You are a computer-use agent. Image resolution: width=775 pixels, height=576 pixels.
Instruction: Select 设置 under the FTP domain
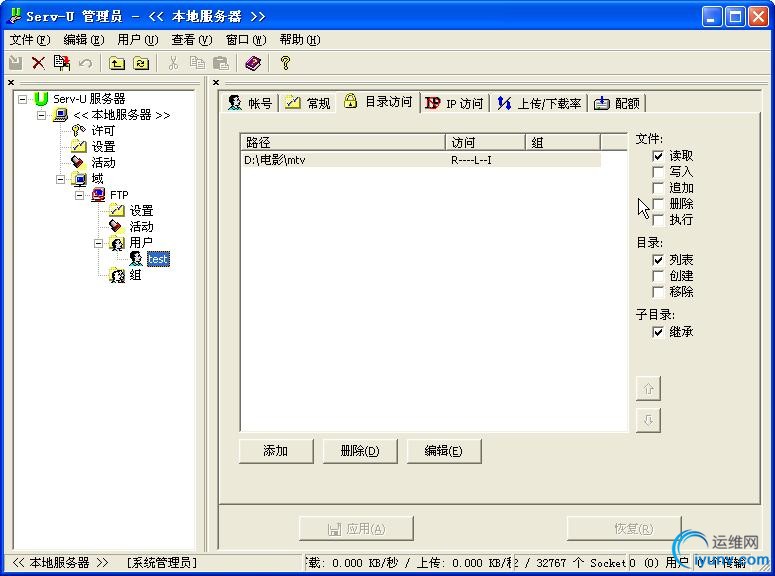click(141, 211)
